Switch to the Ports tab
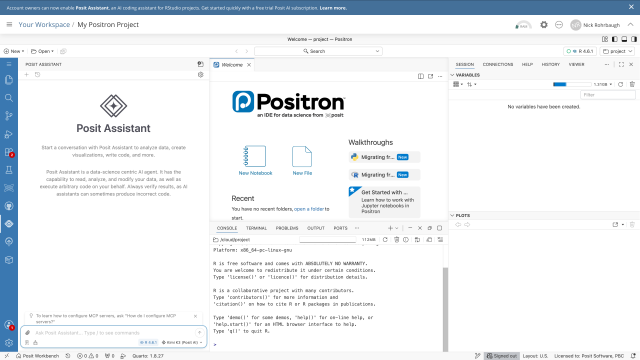Screen dimensions: 640x360 point(340,228)
